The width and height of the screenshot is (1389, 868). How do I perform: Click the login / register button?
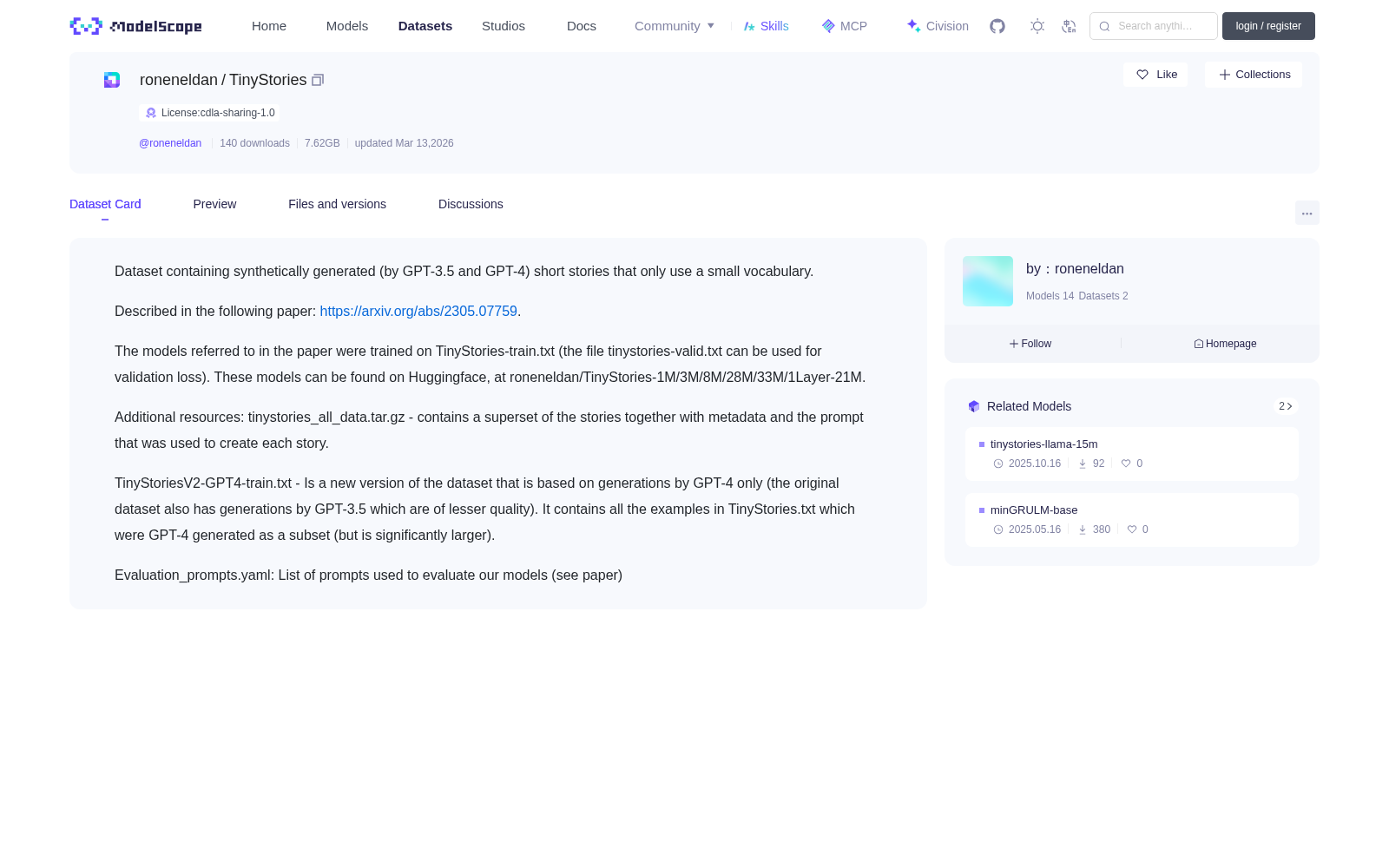pyautogui.click(x=1268, y=26)
